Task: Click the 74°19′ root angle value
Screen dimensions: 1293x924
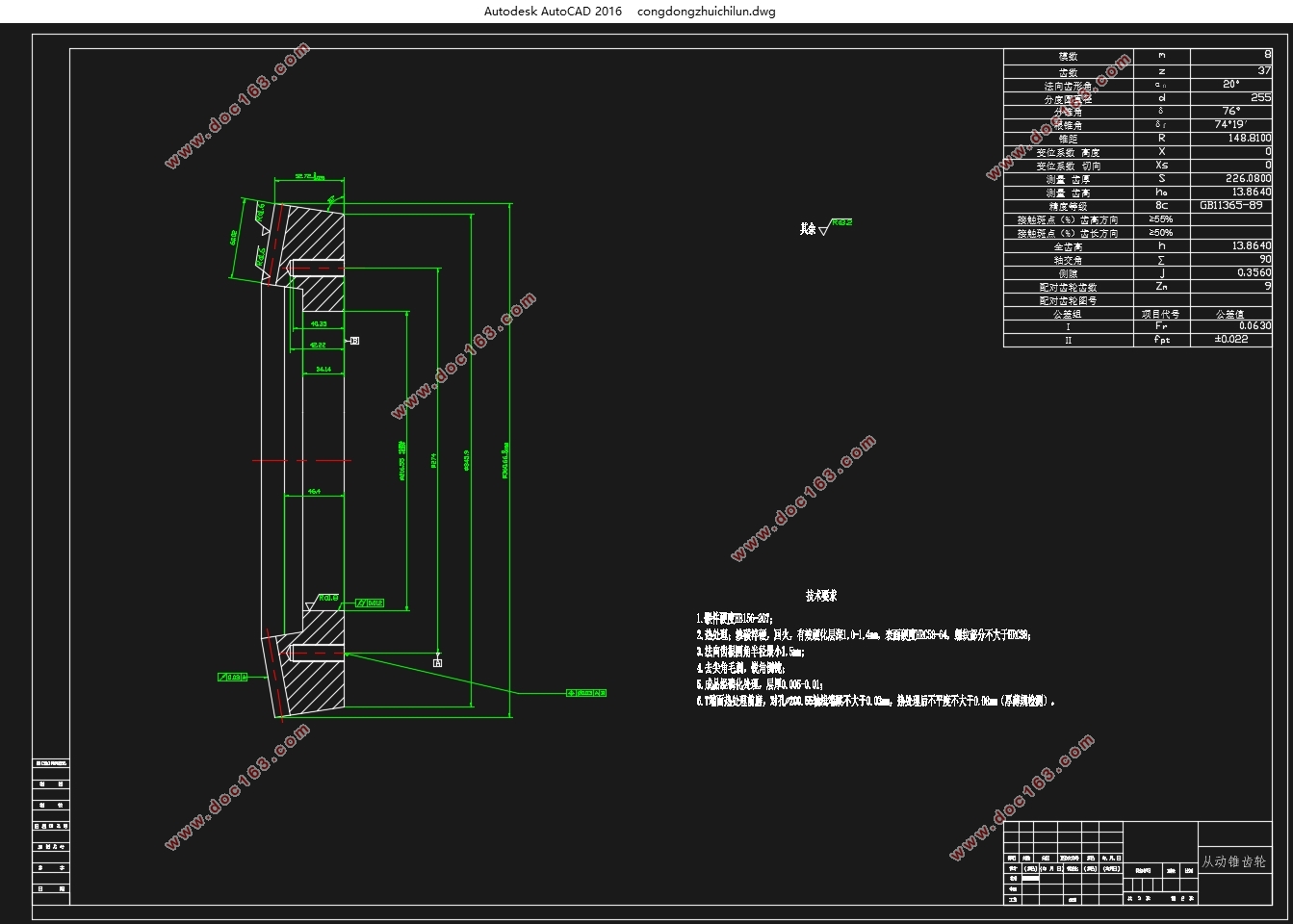Action: click(1231, 124)
